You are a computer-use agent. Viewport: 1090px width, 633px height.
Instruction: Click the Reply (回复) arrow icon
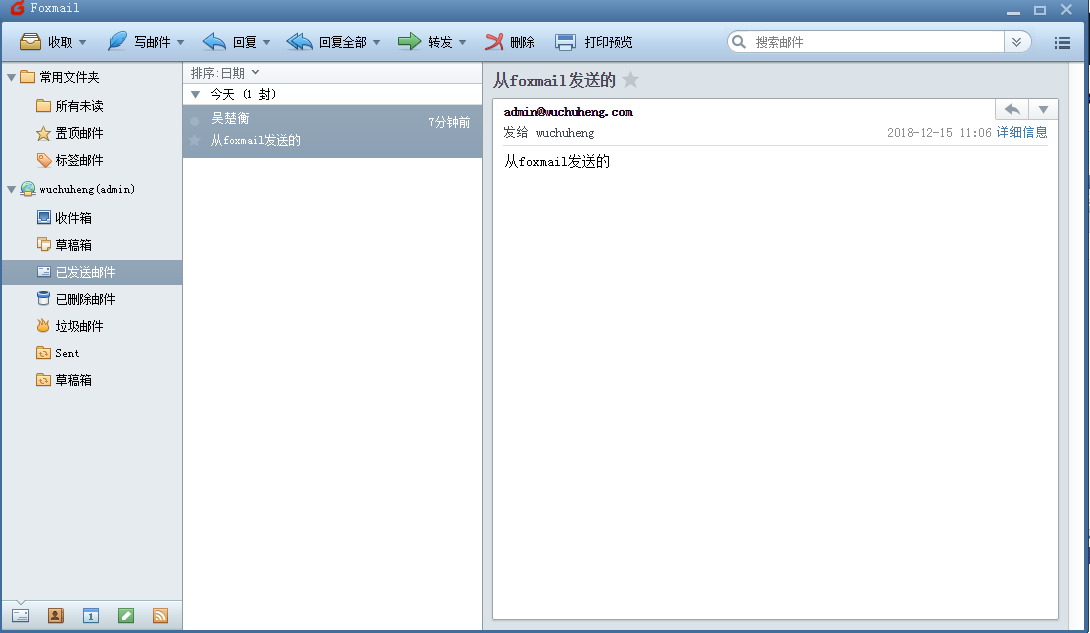pyautogui.click(x=214, y=42)
